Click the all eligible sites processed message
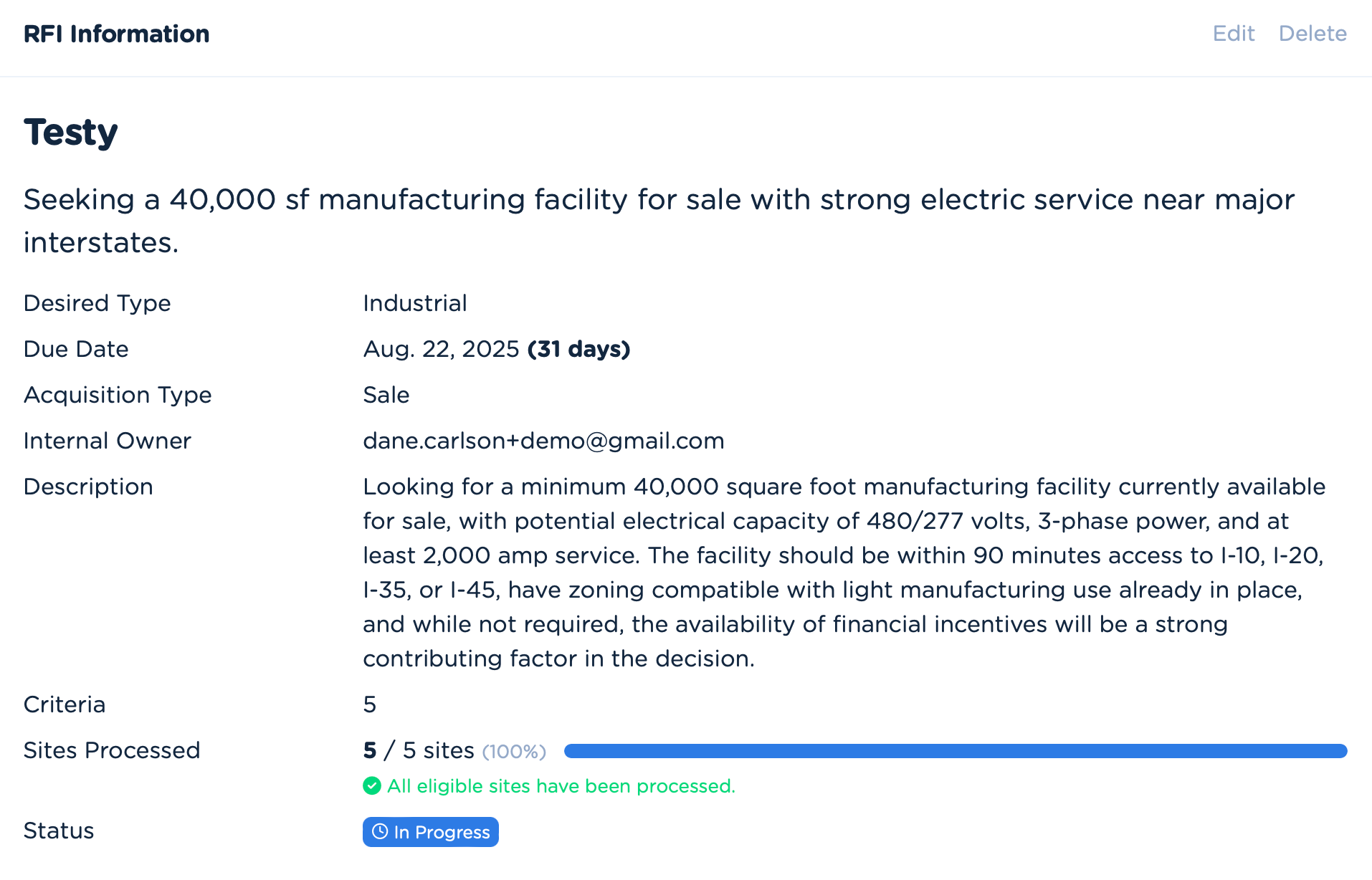 [561, 786]
